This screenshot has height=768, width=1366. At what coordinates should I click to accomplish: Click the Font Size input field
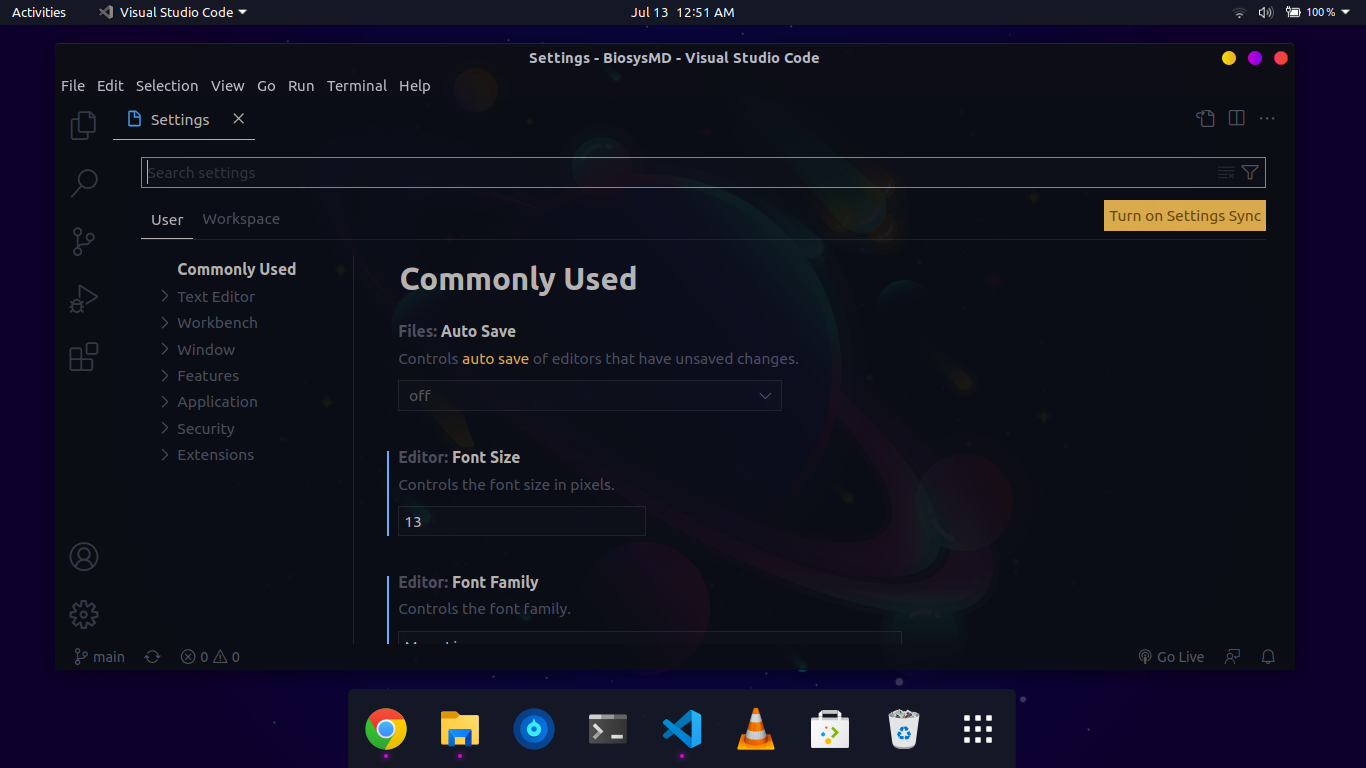point(522,521)
